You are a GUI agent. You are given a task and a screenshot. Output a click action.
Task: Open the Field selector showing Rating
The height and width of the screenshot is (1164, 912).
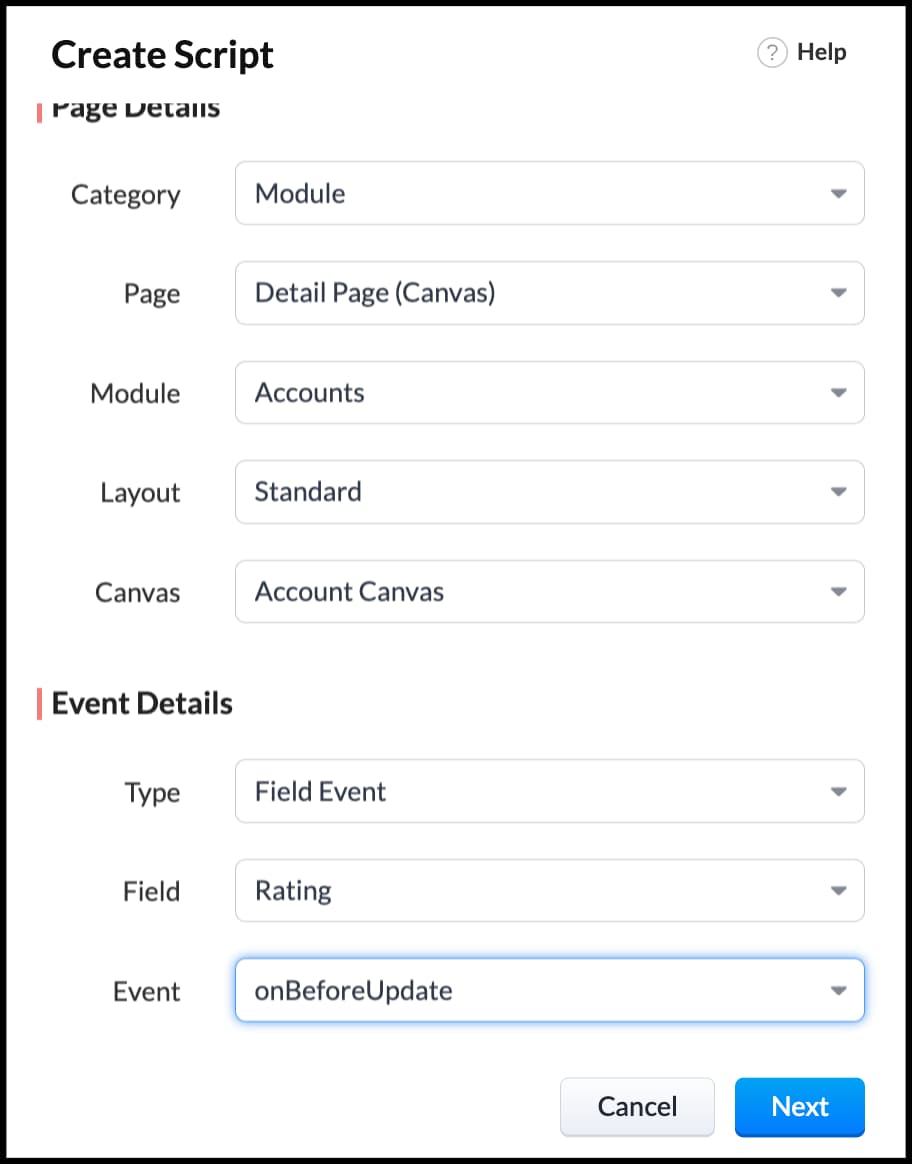[x=550, y=890]
